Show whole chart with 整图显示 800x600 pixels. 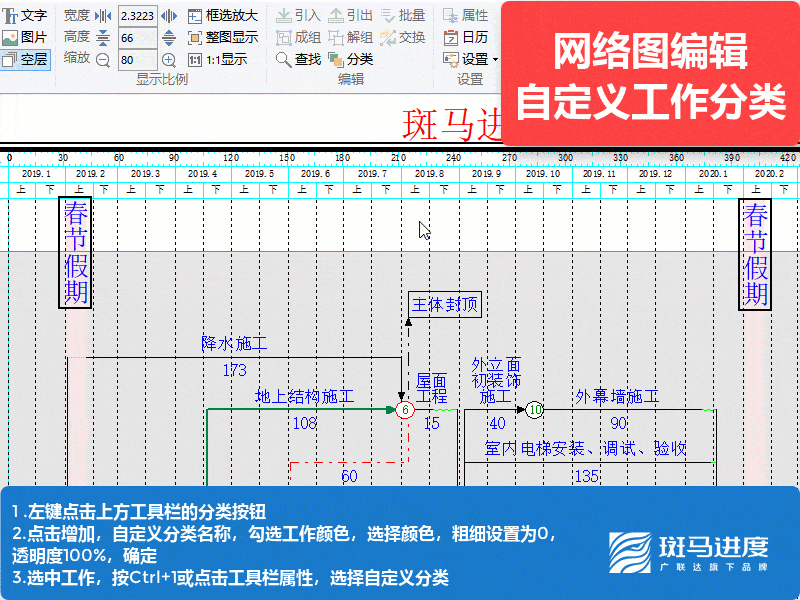tap(223, 37)
